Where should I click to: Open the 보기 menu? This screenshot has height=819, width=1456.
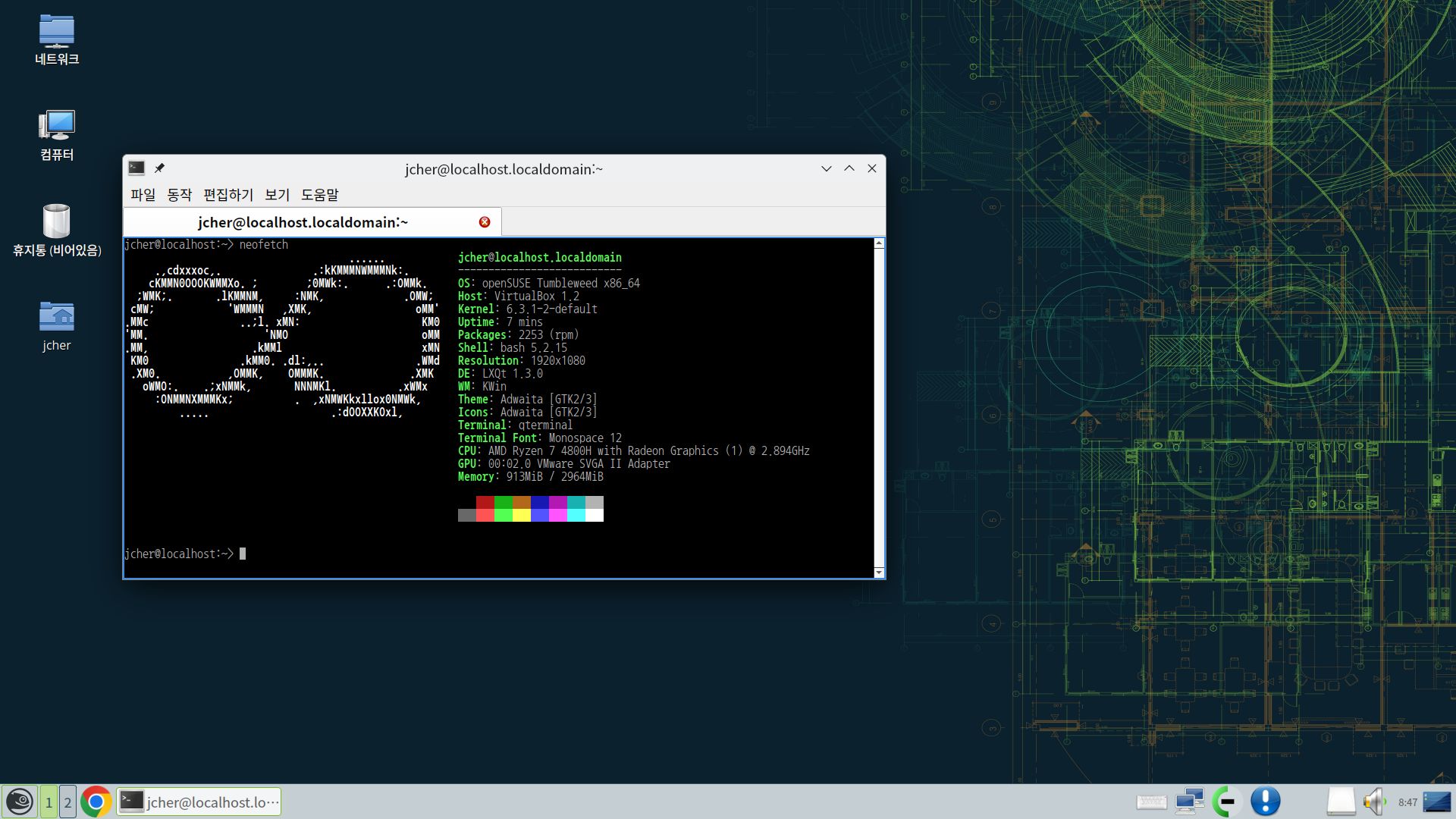point(277,195)
